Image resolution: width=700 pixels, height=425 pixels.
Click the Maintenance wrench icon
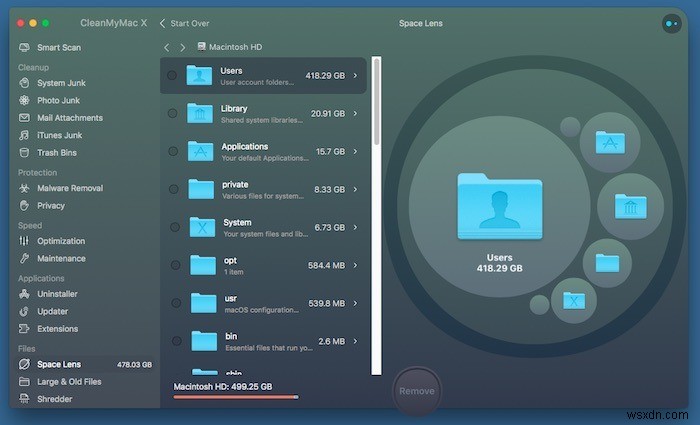pos(24,258)
